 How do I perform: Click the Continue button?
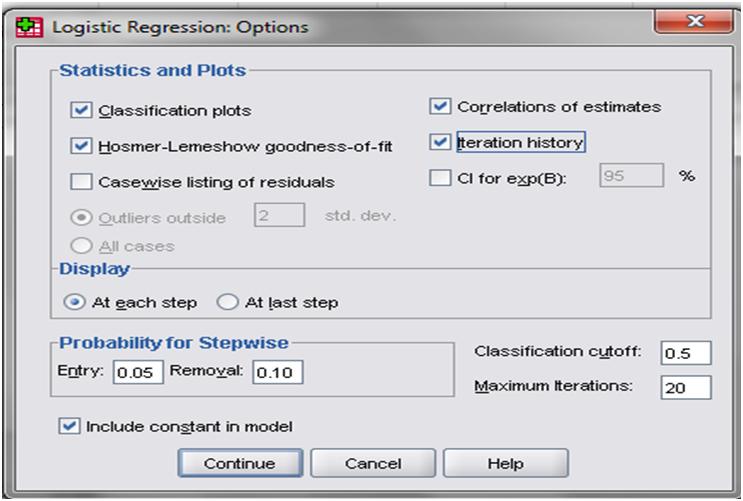240,463
